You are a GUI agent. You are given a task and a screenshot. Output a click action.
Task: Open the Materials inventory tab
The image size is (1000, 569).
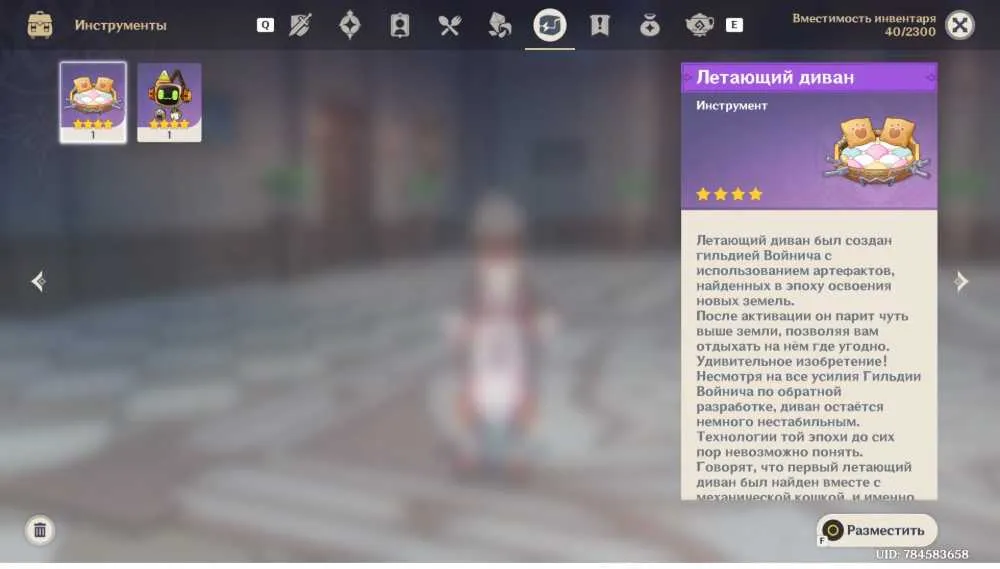[x=499, y=26]
